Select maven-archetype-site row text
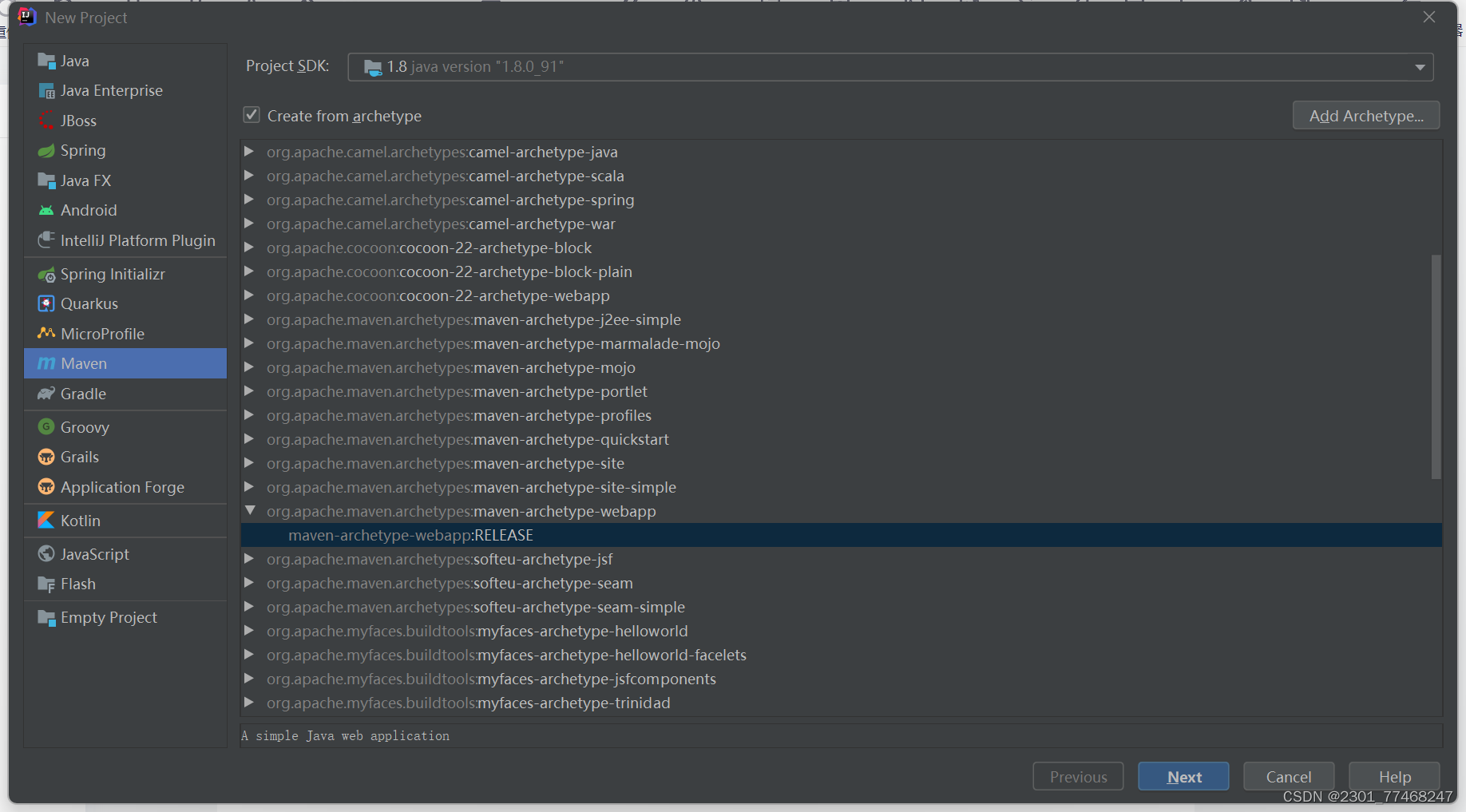 pyautogui.click(x=446, y=463)
